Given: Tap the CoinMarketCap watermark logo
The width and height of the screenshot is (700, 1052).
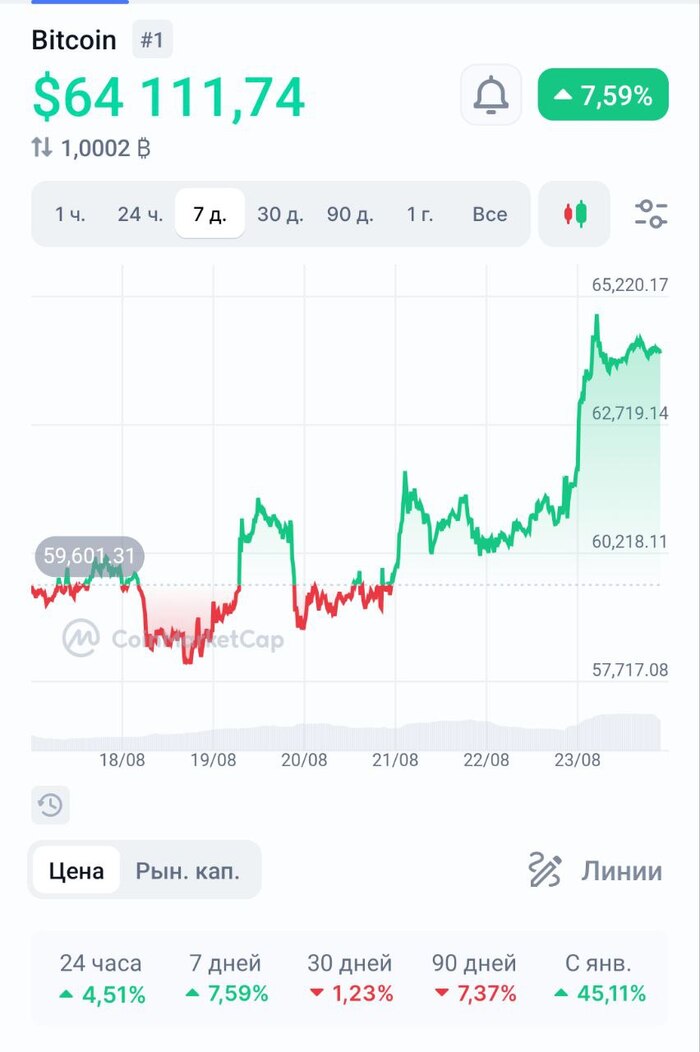Looking at the screenshot, I should pos(81,638).
